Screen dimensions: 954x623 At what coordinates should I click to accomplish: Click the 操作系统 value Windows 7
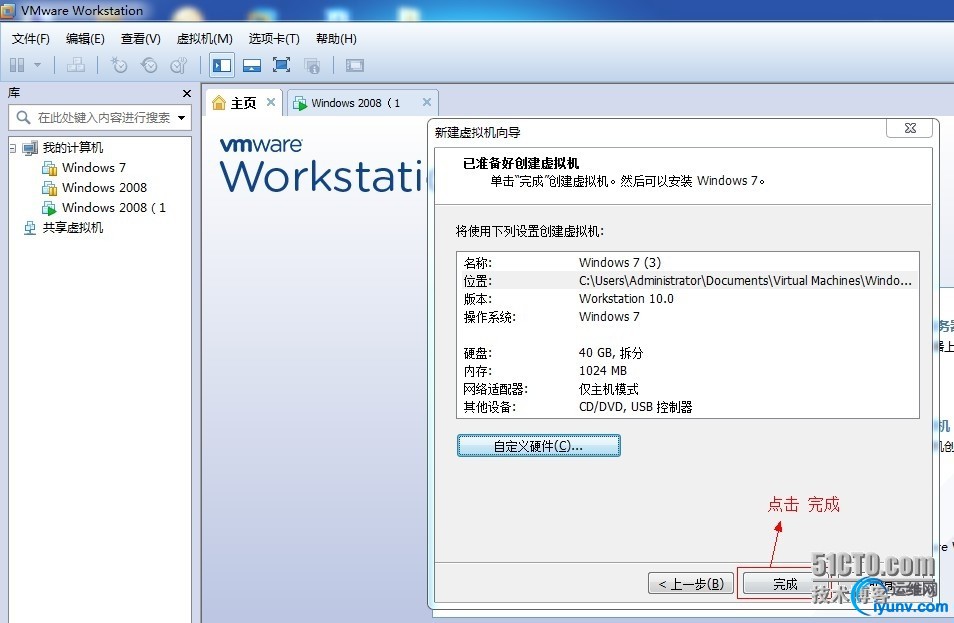pyautogui.click(x=609, y=316)
